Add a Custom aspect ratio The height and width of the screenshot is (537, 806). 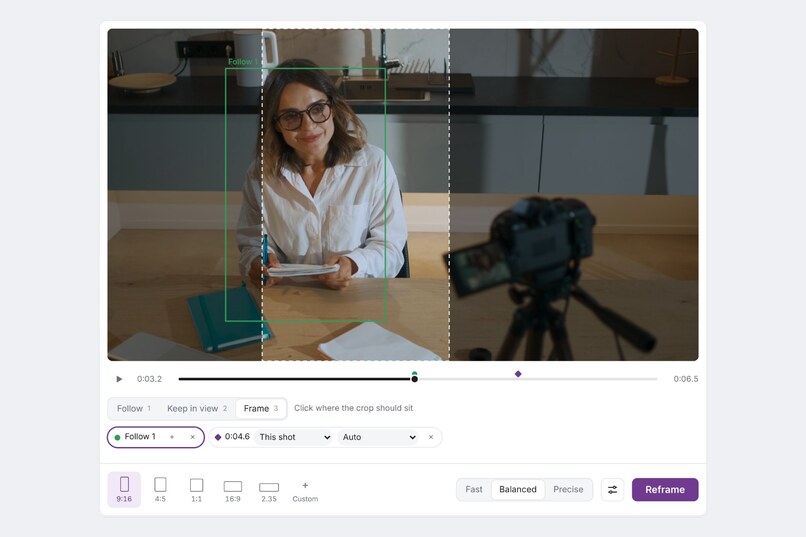(305, 491)
